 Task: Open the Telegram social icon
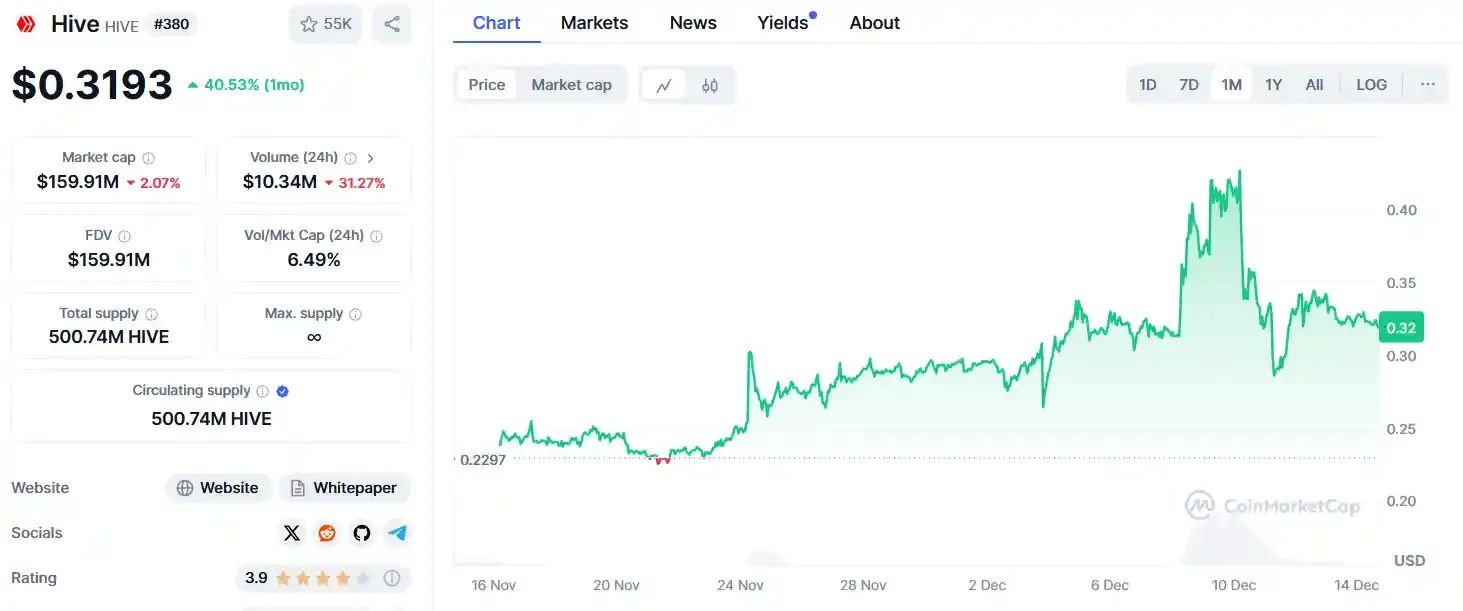pyautogui.click(x=398, y=533)
